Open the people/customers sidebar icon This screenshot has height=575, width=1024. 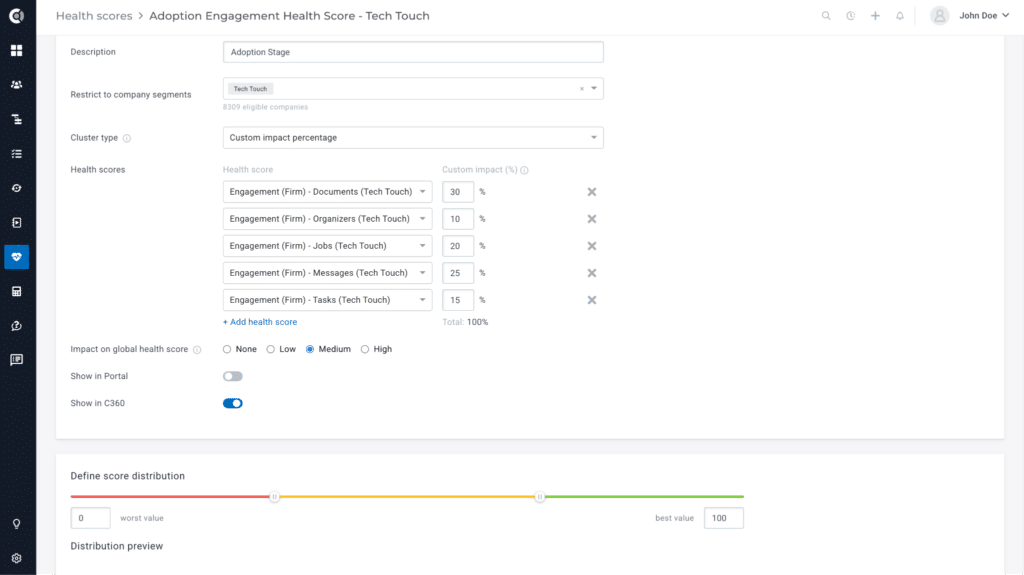[16, 85]
